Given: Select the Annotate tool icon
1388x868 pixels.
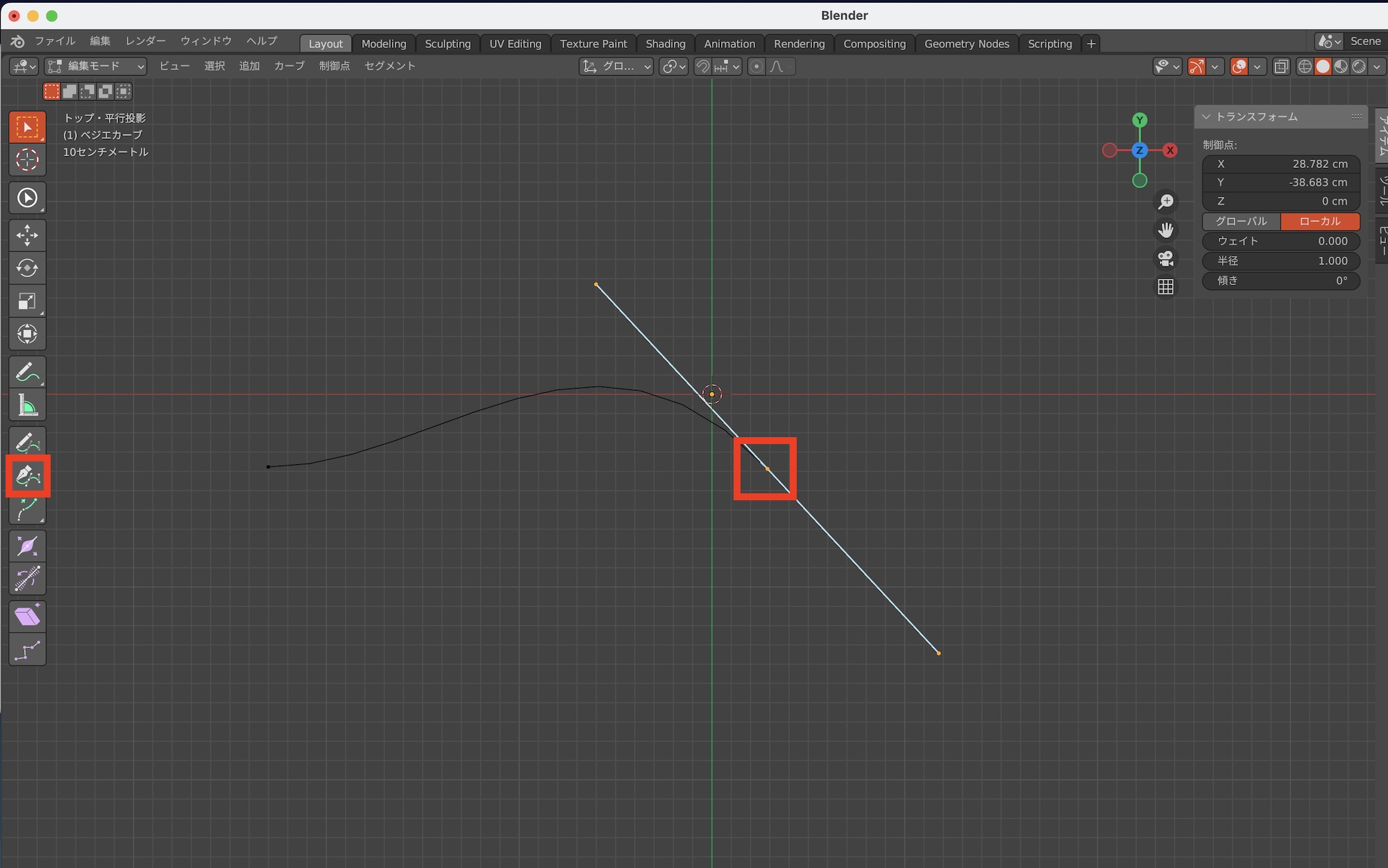Looking at the screenshot, I should 27,373.
